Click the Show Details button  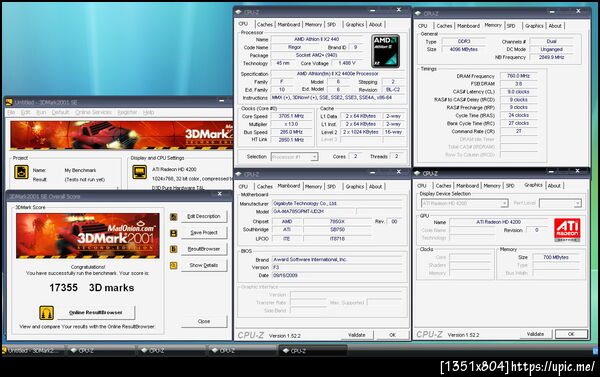coord(204,265)
